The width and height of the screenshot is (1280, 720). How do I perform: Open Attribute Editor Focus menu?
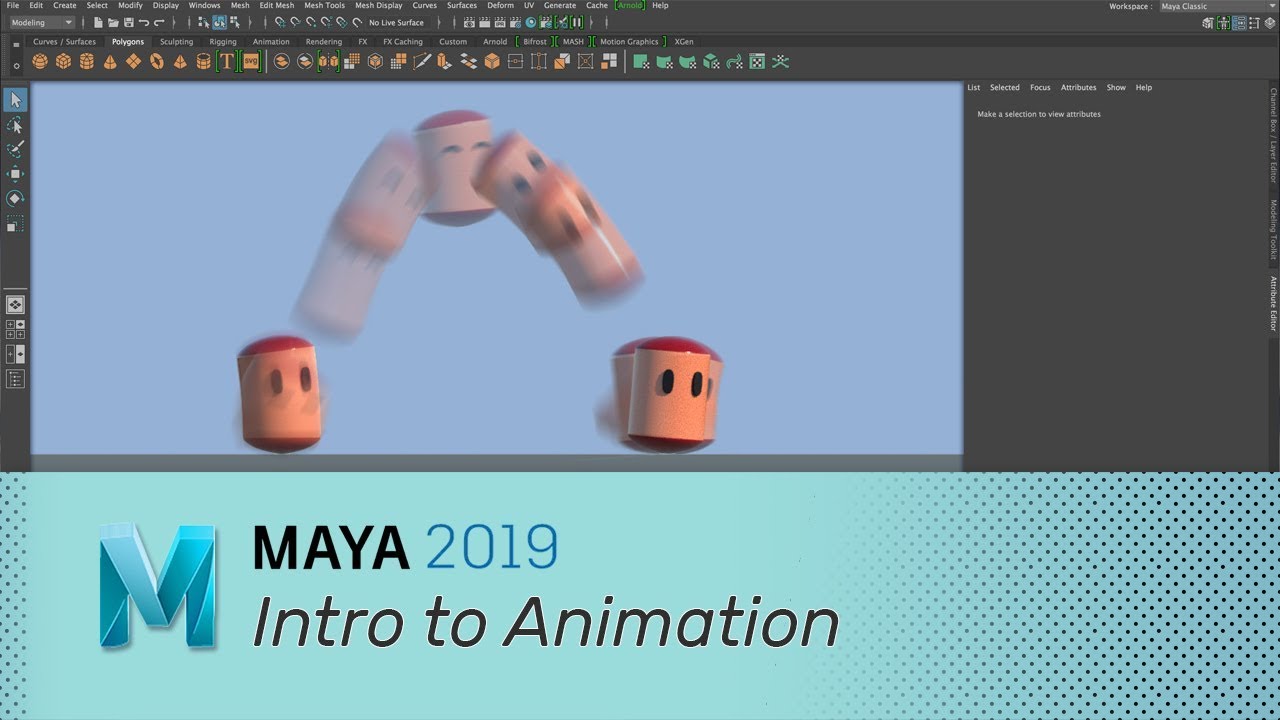pos(1040,88)
